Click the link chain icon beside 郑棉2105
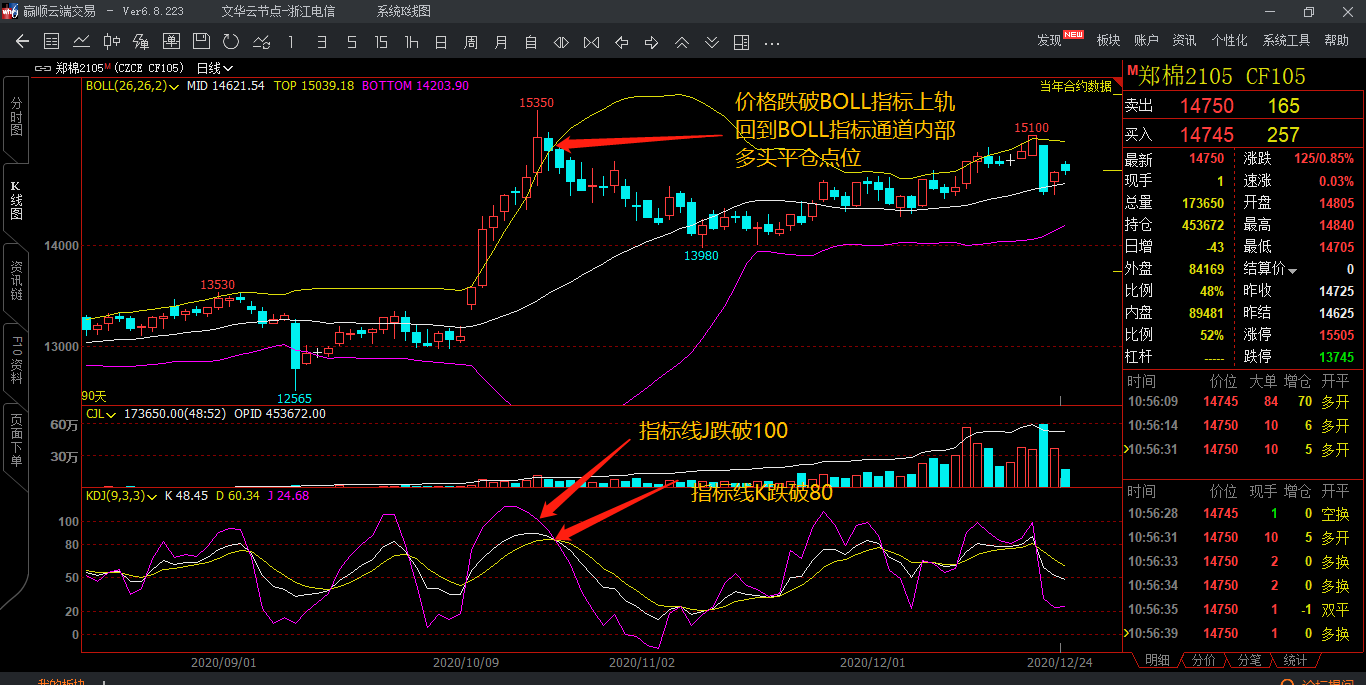Screen dimensions: 1366x685 point(42,68)
